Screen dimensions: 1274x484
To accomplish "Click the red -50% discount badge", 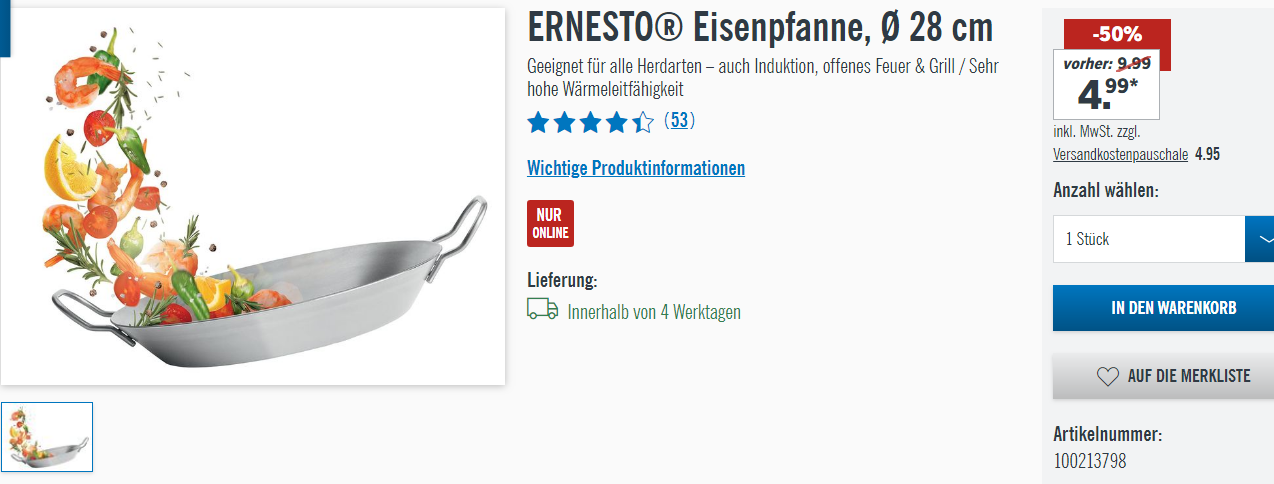I will coord(1116,34).
